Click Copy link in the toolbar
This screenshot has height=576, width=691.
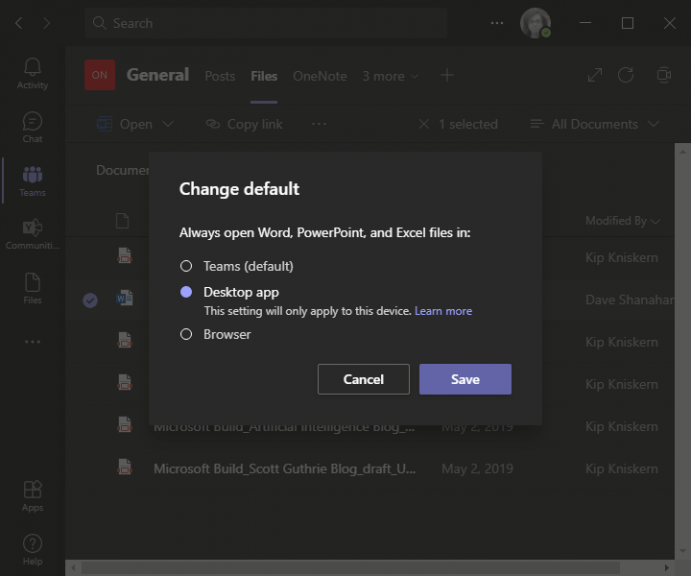pyautogui.click(x=245, y=124)
